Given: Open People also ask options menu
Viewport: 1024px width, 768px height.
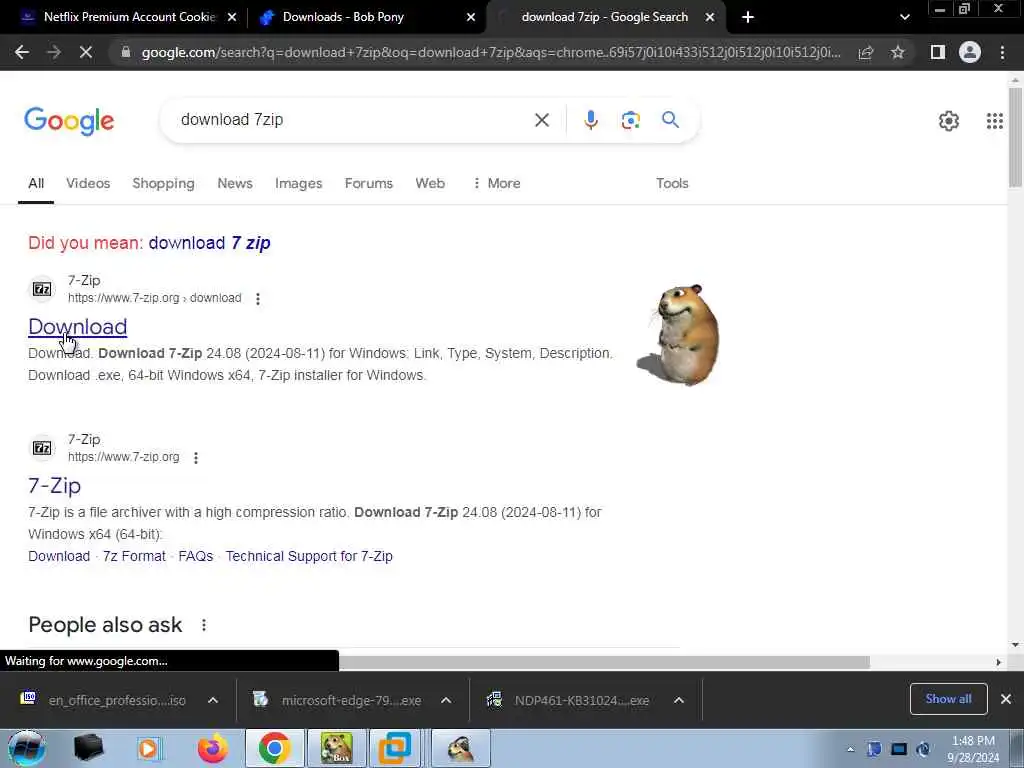Looking at the screenshot, I should (204, 625).
